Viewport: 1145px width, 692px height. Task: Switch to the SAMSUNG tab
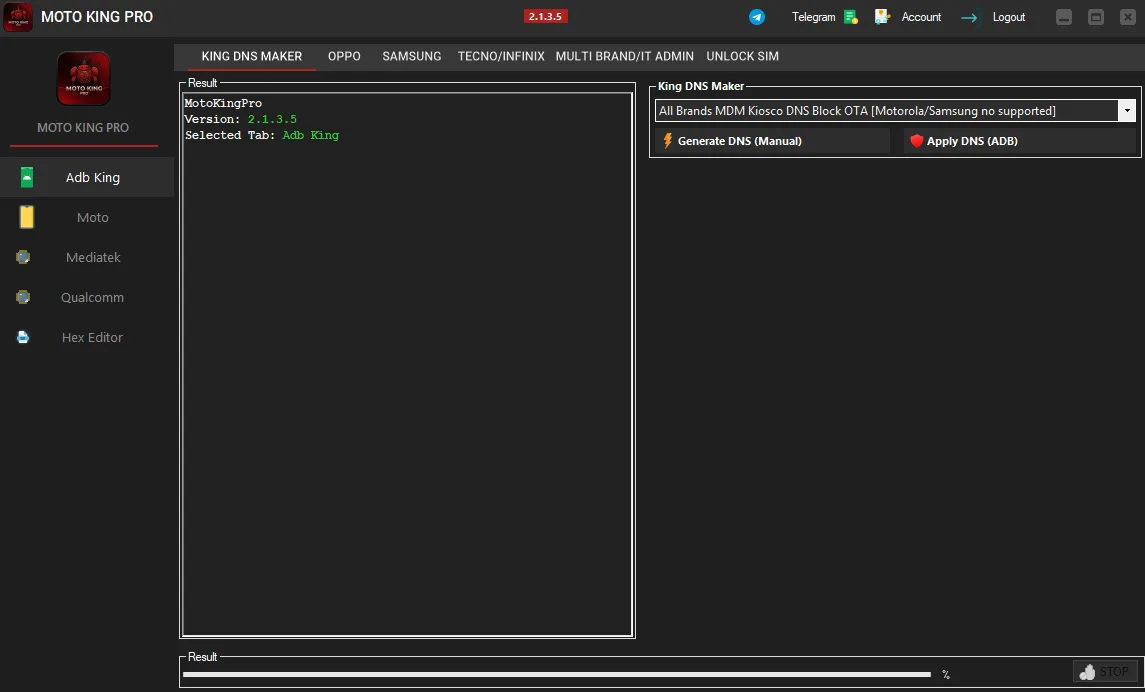pos(412,56)
